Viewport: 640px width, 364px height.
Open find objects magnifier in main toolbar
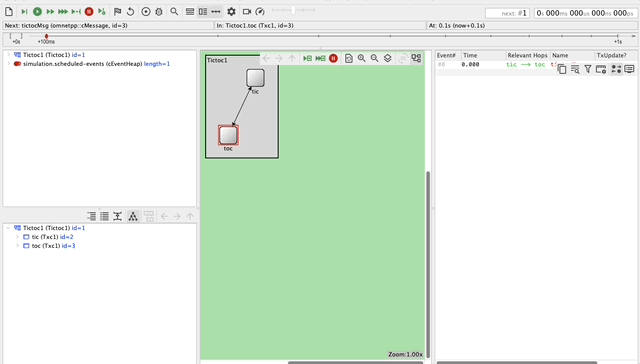[x=174, y=11]
